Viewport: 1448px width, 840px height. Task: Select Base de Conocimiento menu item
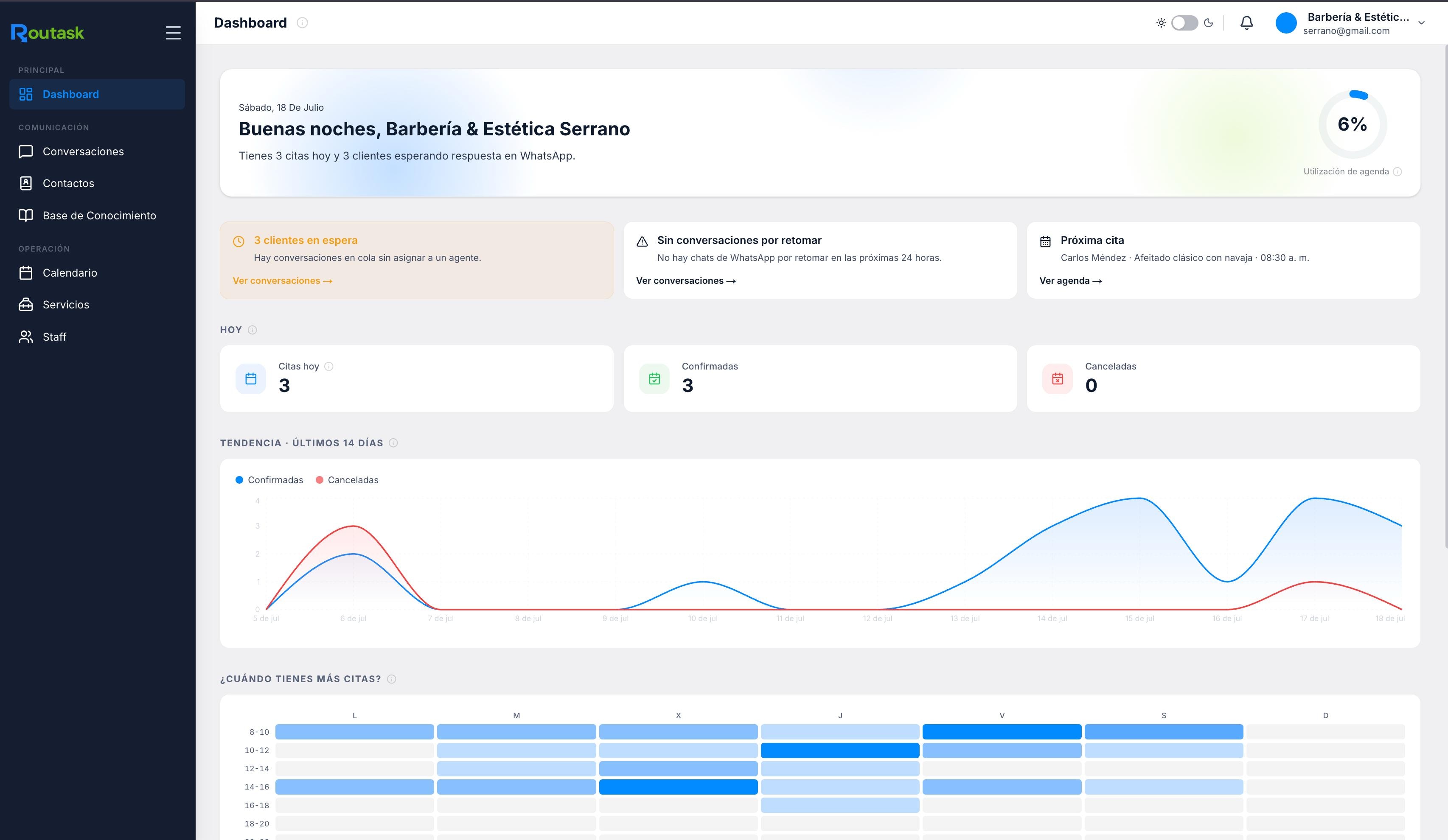click(x=97, y=216)
